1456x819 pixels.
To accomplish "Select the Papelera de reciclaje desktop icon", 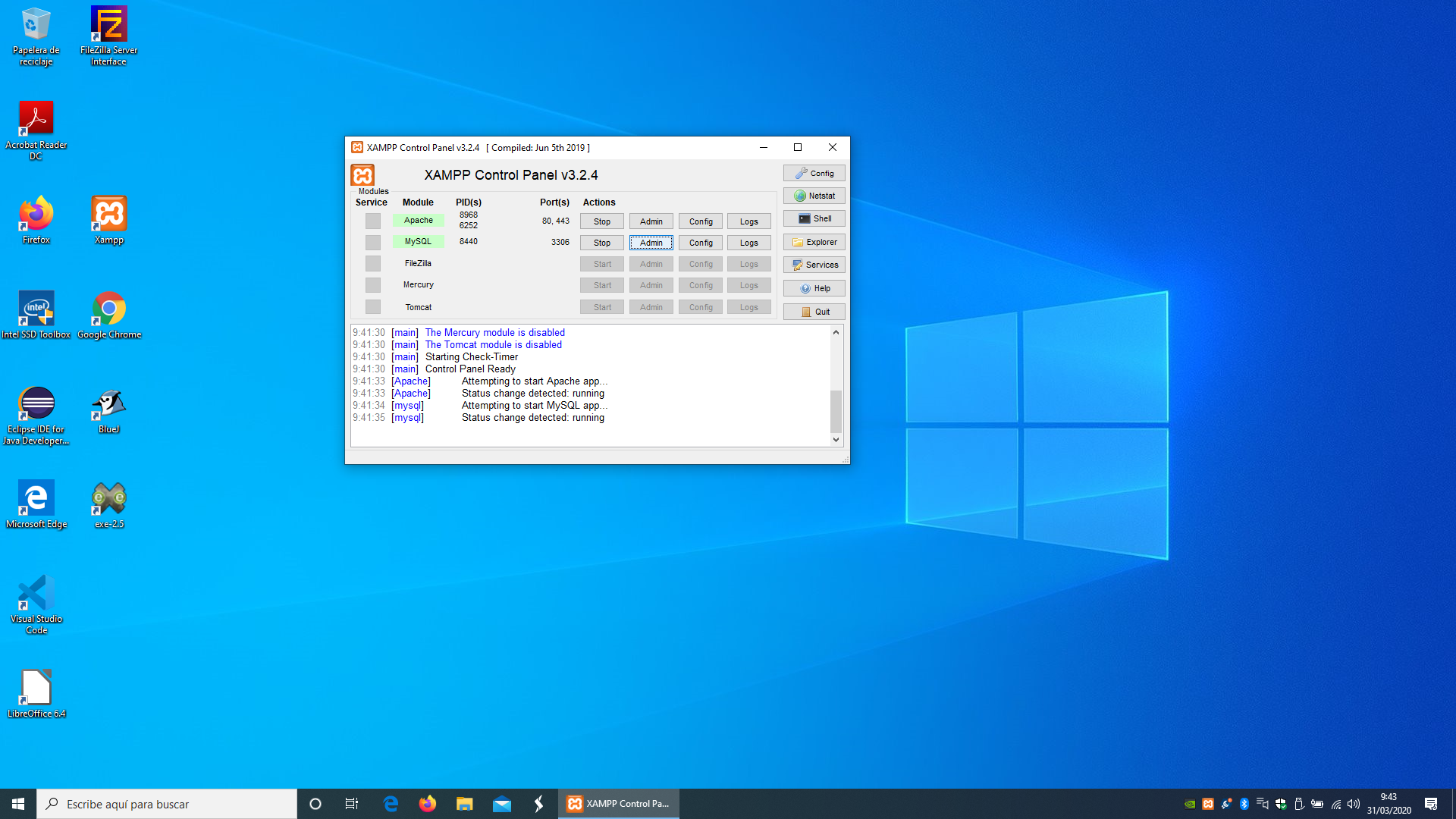I will point(36,36).
